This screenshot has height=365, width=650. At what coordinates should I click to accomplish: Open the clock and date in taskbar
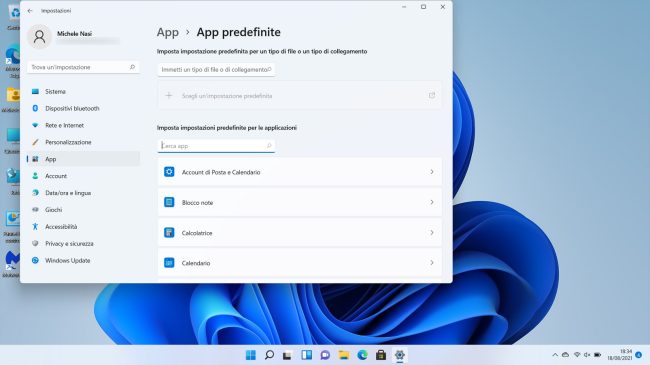pos(620,355)
